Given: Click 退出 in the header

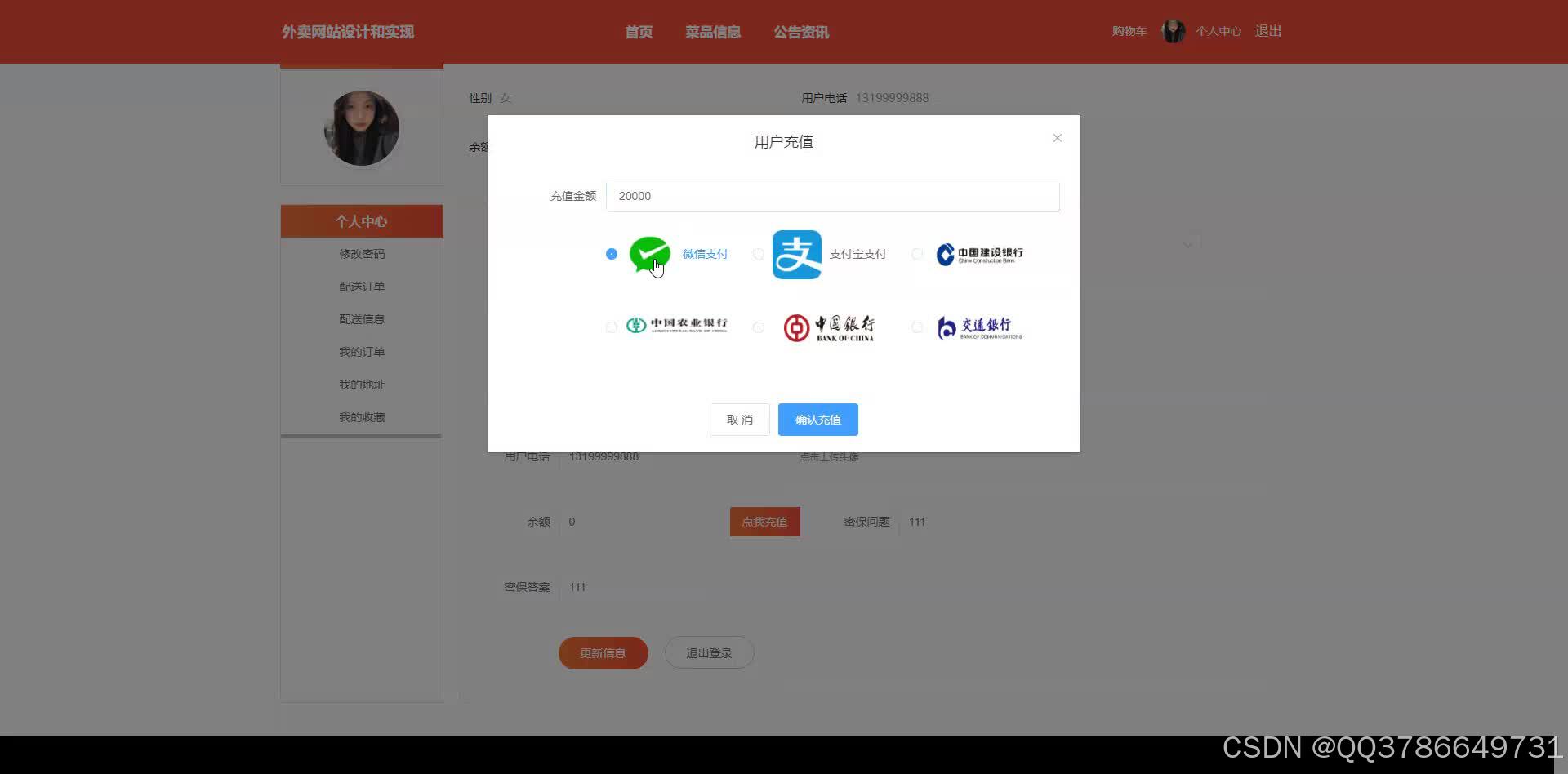Looking at the screenshot, I should tap(1268, 31).
